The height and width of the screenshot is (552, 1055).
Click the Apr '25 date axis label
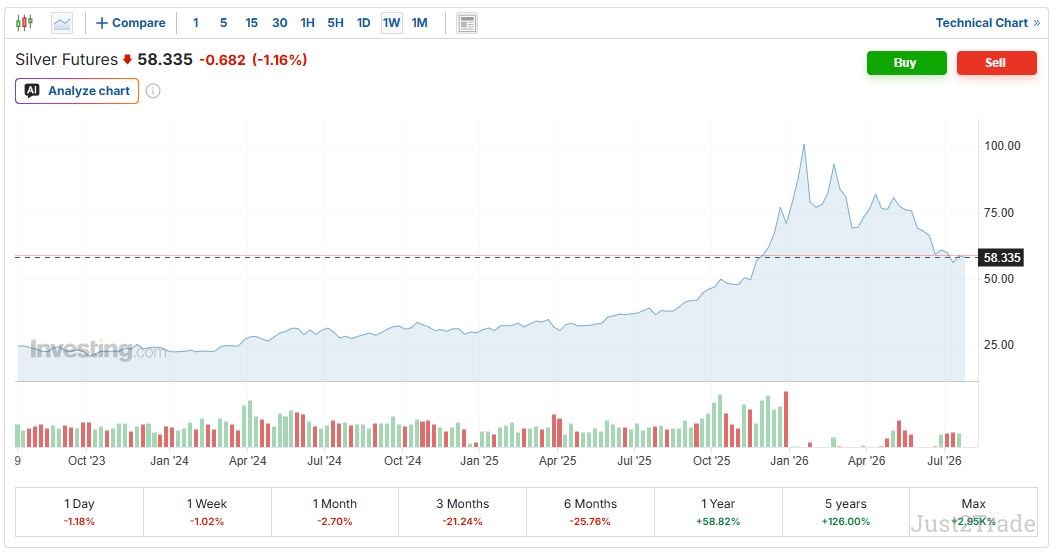point(558,460)
